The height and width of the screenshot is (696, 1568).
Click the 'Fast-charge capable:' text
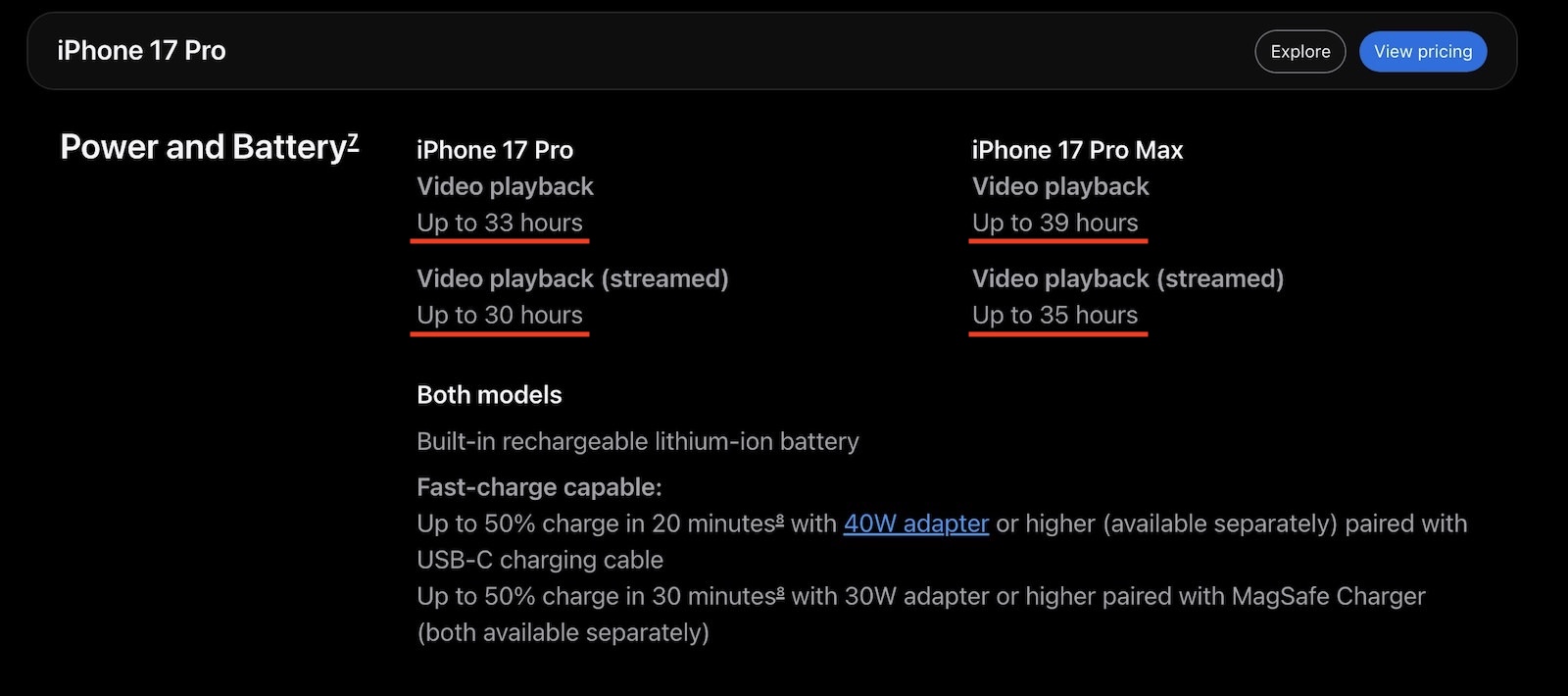pyautogui.click(x=539, y=486)
